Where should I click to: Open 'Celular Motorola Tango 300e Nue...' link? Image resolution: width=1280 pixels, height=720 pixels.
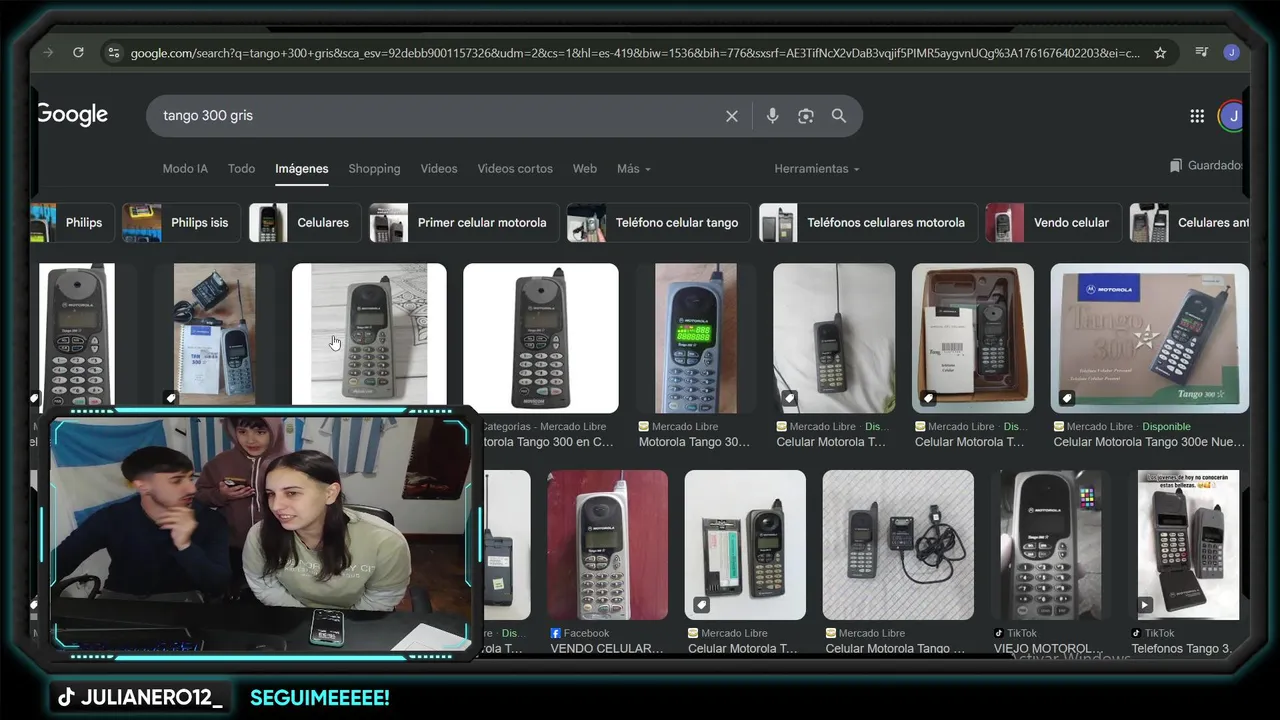point(1149,442)
